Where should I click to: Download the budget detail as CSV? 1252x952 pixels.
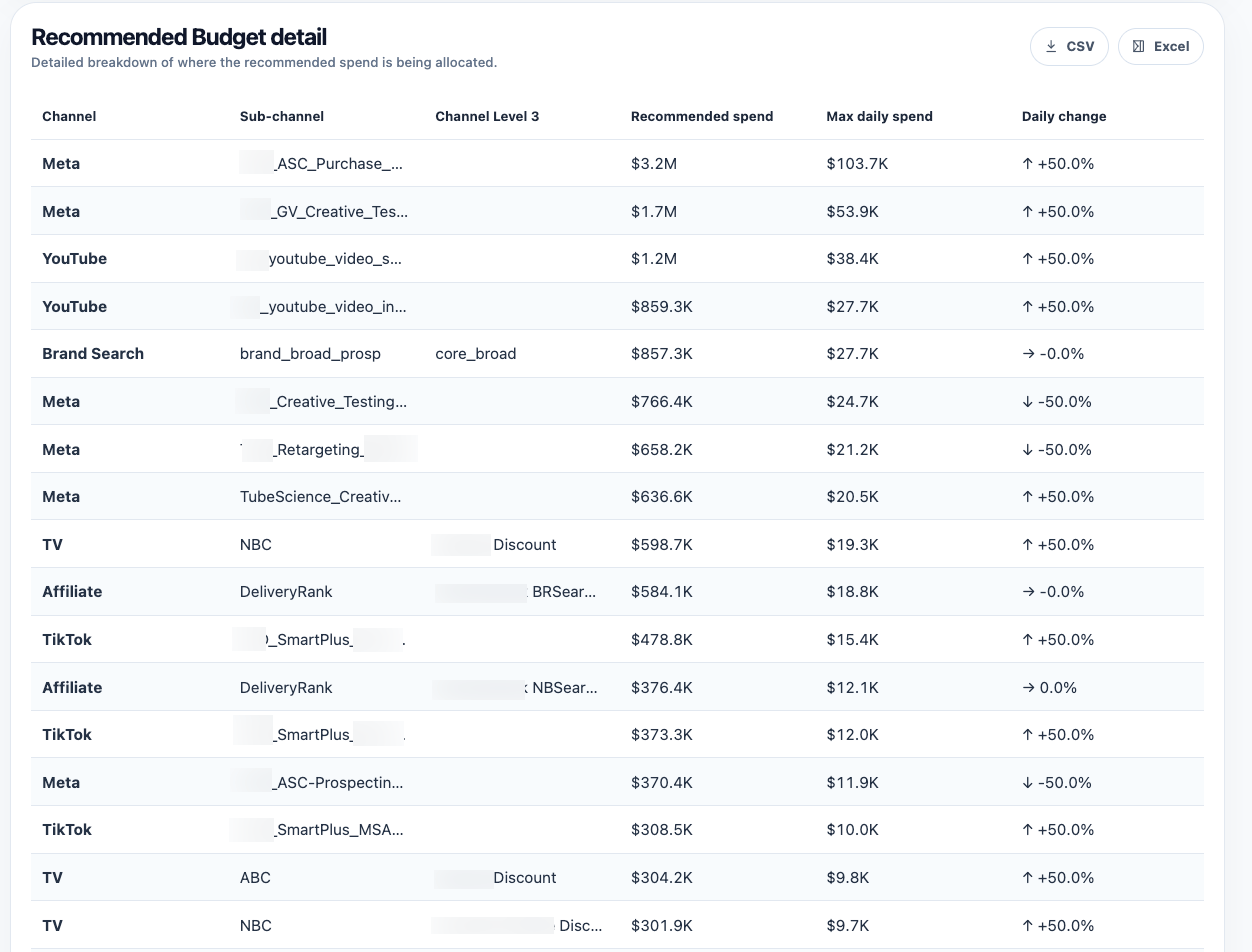(1069, 46)
